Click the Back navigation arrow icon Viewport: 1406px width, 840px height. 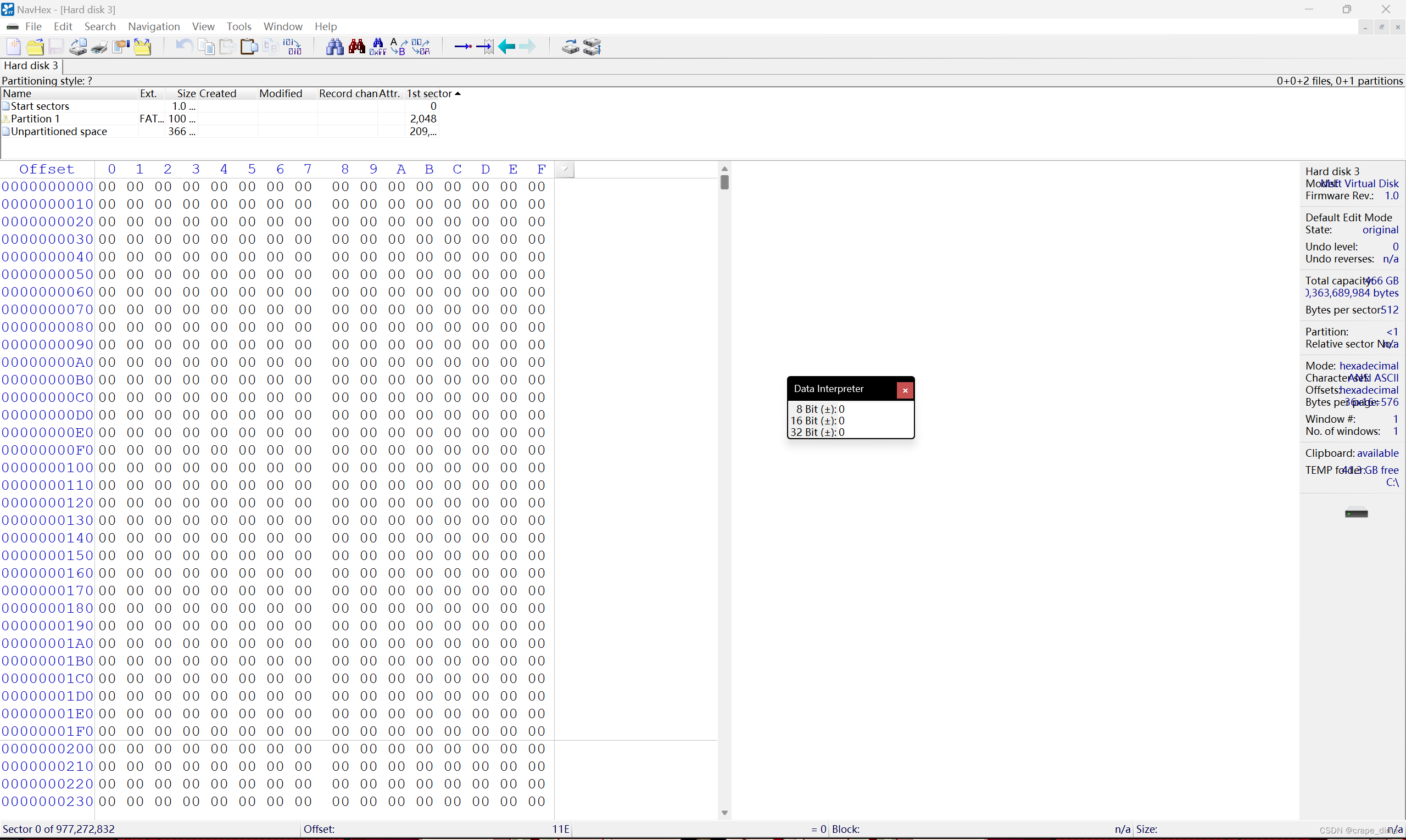coord(506,47)
